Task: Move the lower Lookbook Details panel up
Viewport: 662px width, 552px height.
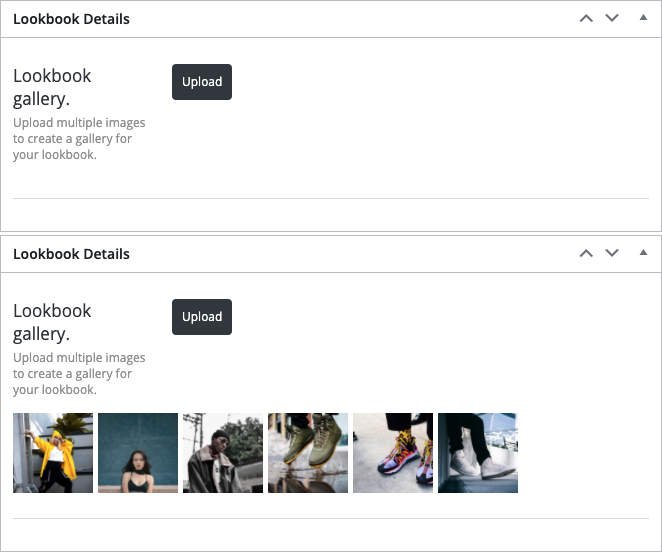Action: (x=586, y=254)
